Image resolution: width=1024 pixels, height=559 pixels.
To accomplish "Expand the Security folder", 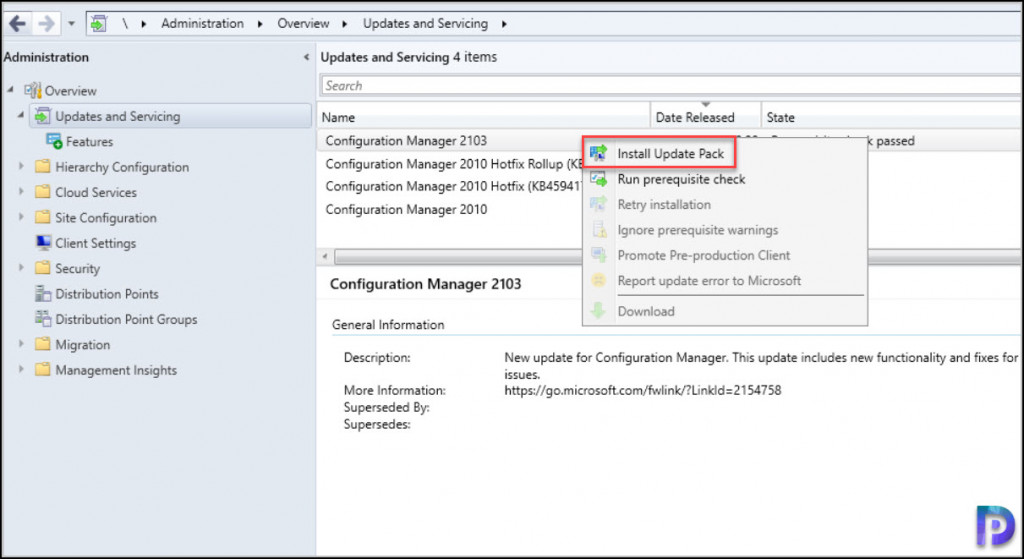I will [x=22, y=268].
